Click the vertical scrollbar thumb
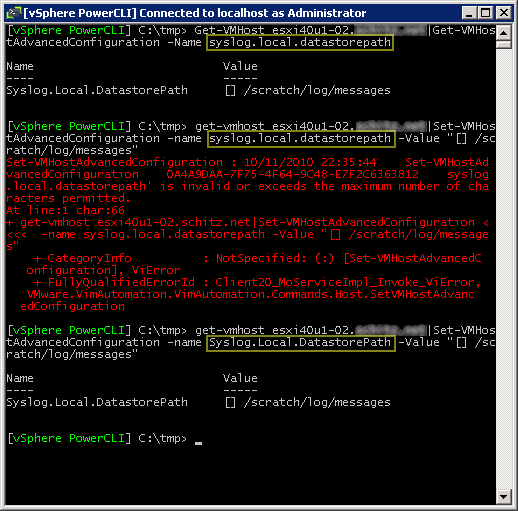 pyautogui.click(x=504, y=45)
